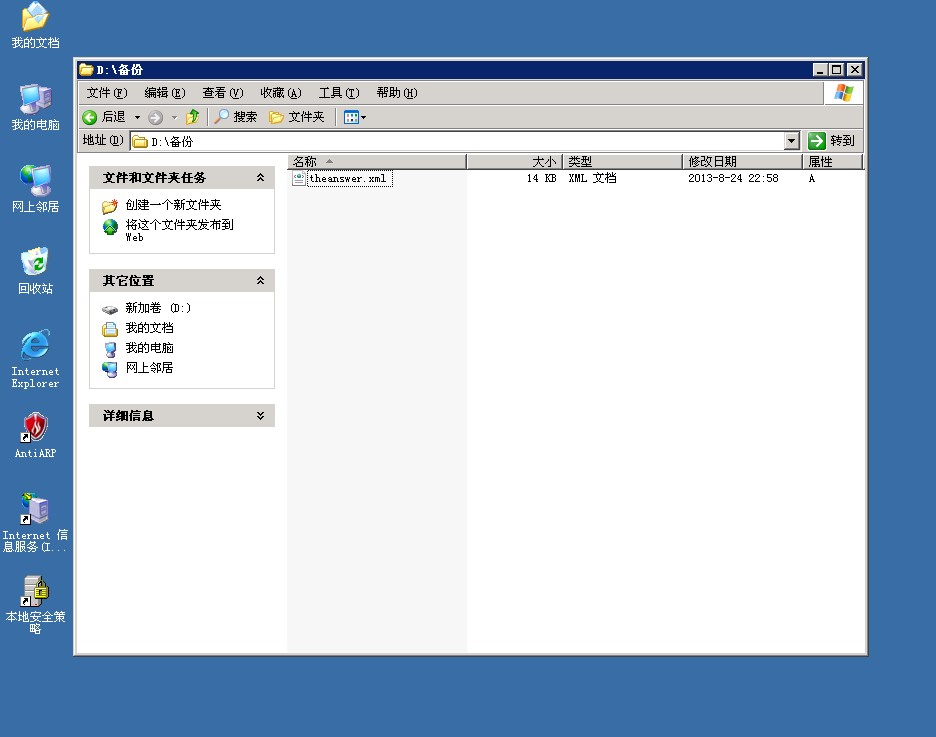This screenshot has width=936, height=737.
Task: Click the forward arrow toolbar icon
Action: (155, 118)
